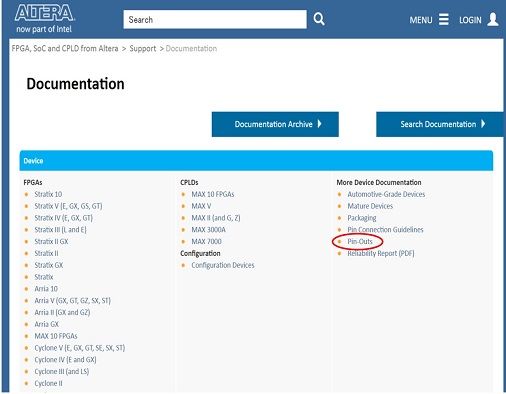Click Search Documentation button
506x394 pixels.
pyautogui.click(x=440, y=124)
